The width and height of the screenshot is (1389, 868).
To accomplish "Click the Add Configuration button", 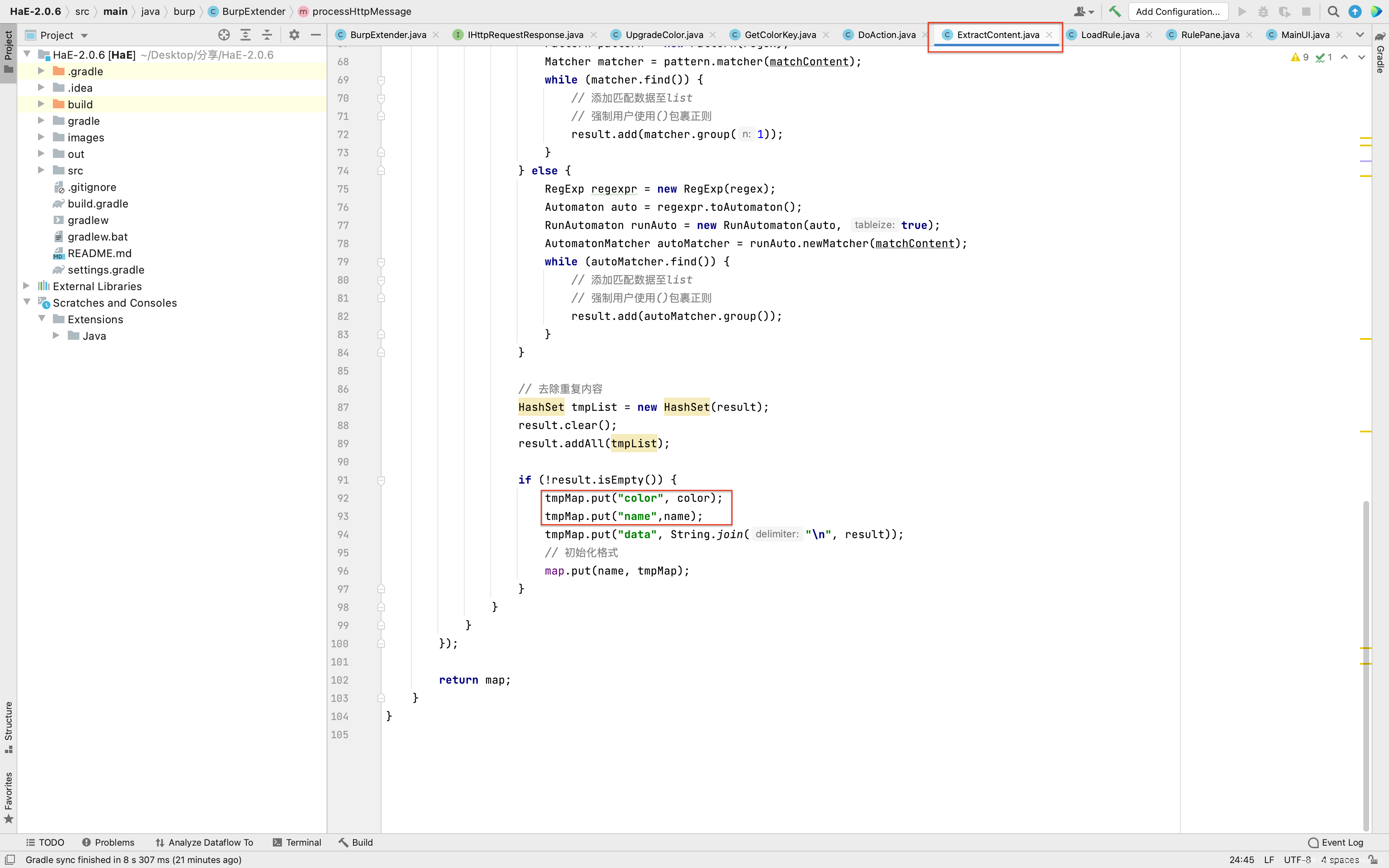I will pos(1178,12).
